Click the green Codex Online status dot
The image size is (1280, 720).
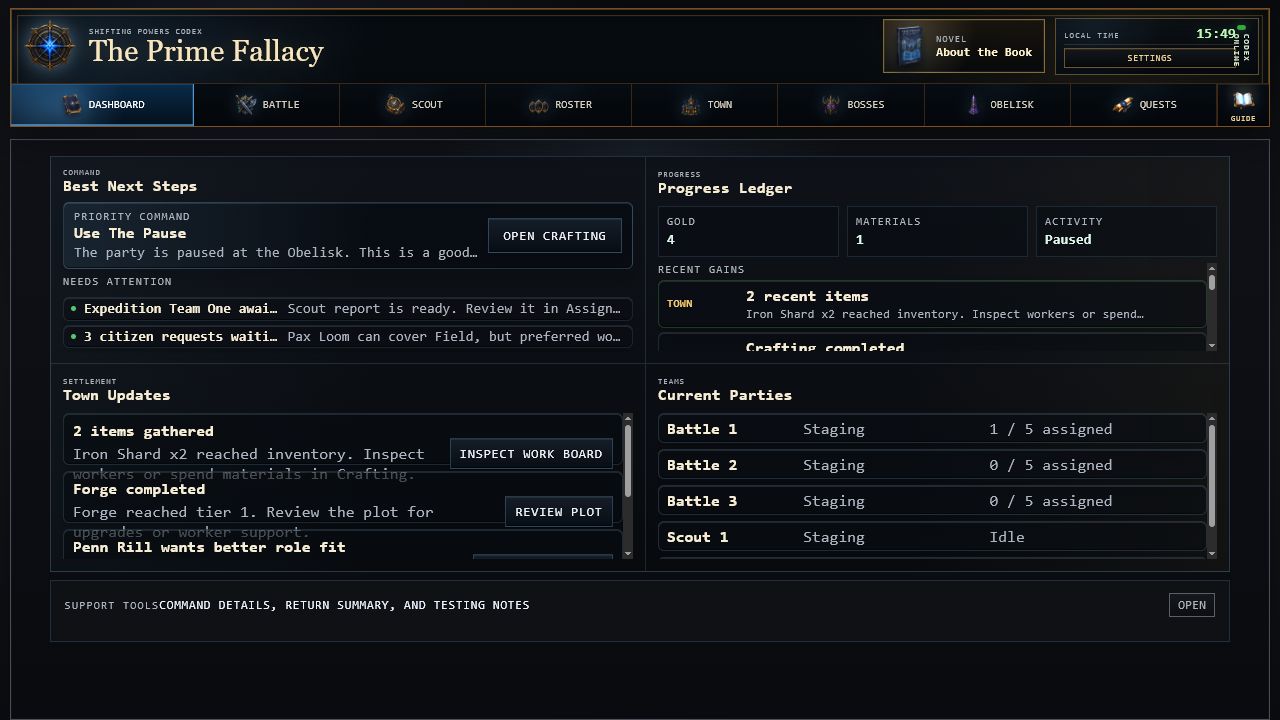click(x=1242, y=28)
